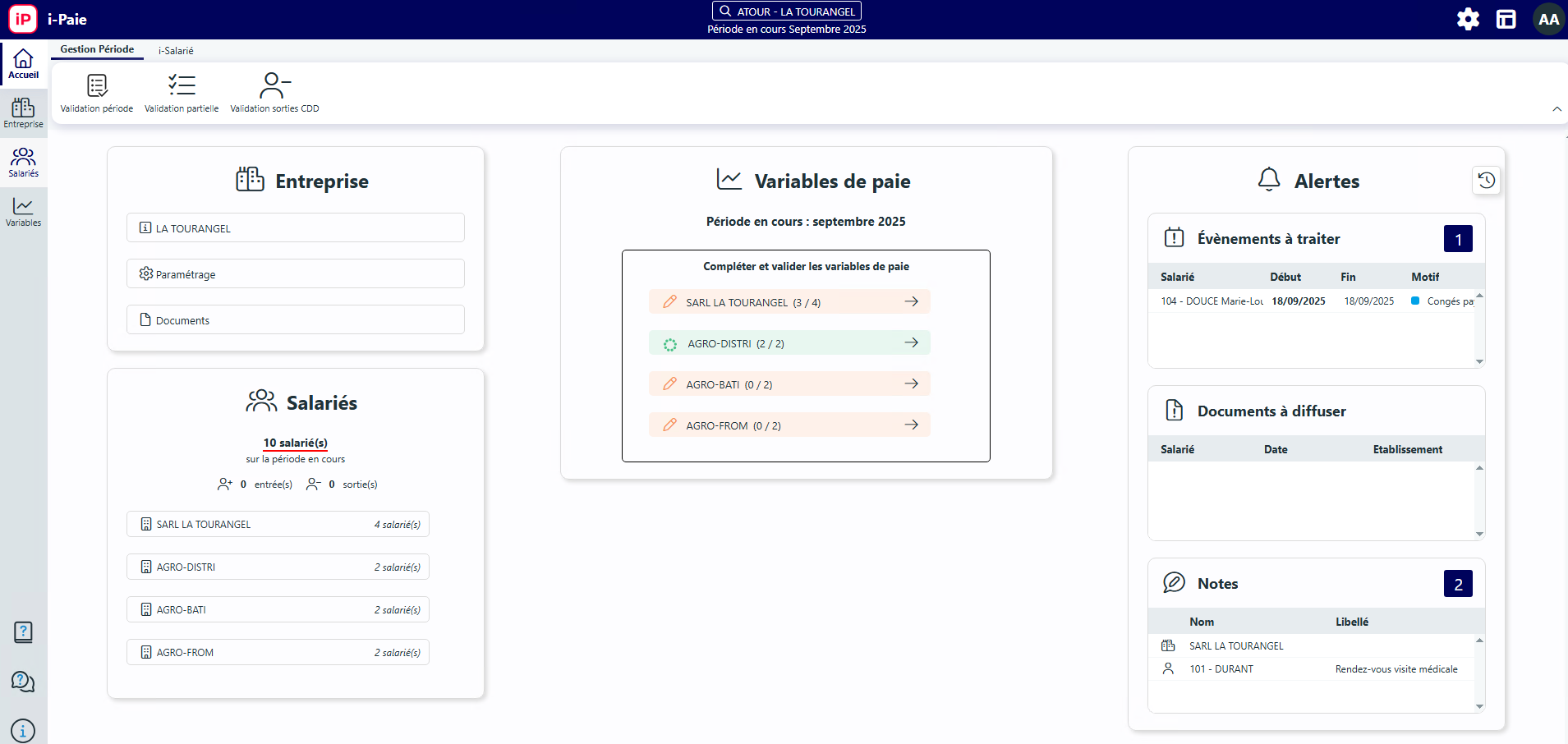This screenshot has width=1568, height=744.
Task: Open the Paramétrage button
Action: pos(296,273)
